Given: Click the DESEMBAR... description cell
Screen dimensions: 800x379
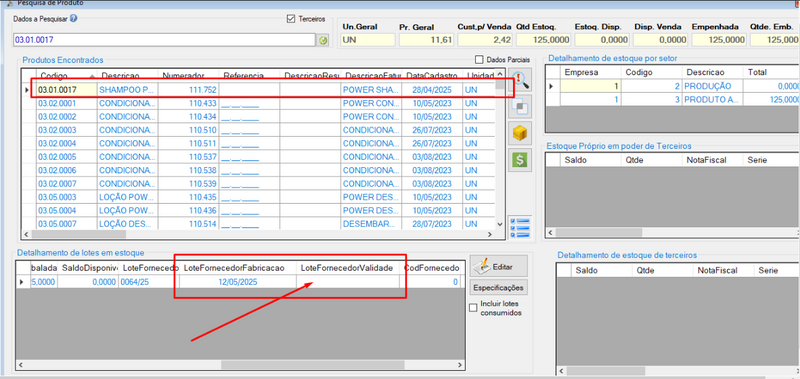Looking at the screenshot, I should pos(371,223).
